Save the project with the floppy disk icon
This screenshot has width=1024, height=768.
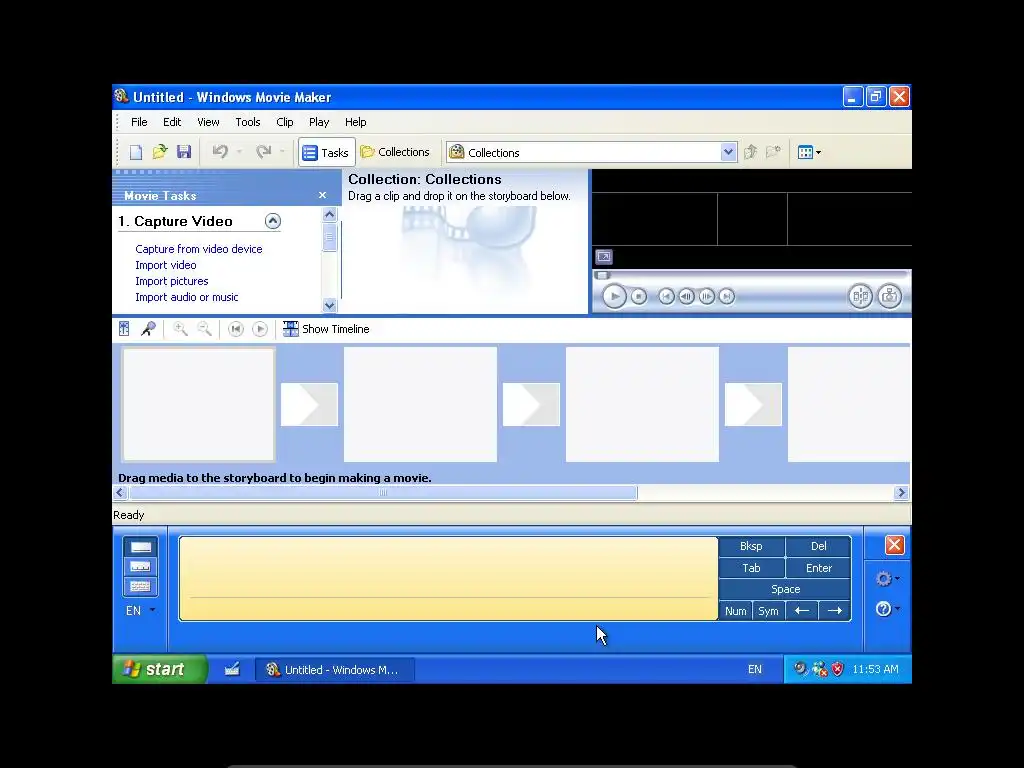click(184, 152)
